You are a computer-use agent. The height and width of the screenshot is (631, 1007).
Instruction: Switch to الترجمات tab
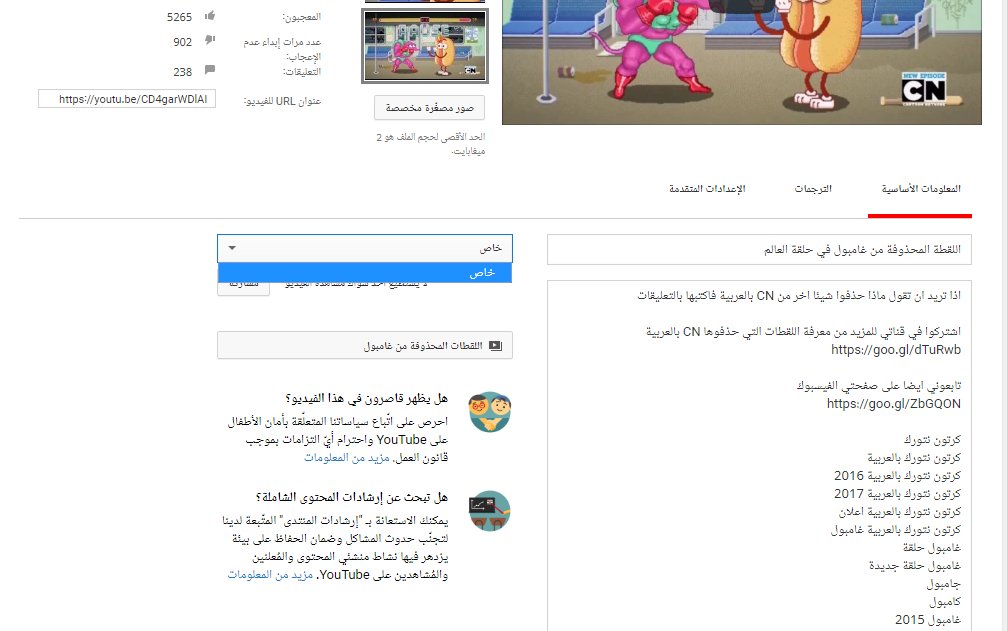(x=813, y=189)
